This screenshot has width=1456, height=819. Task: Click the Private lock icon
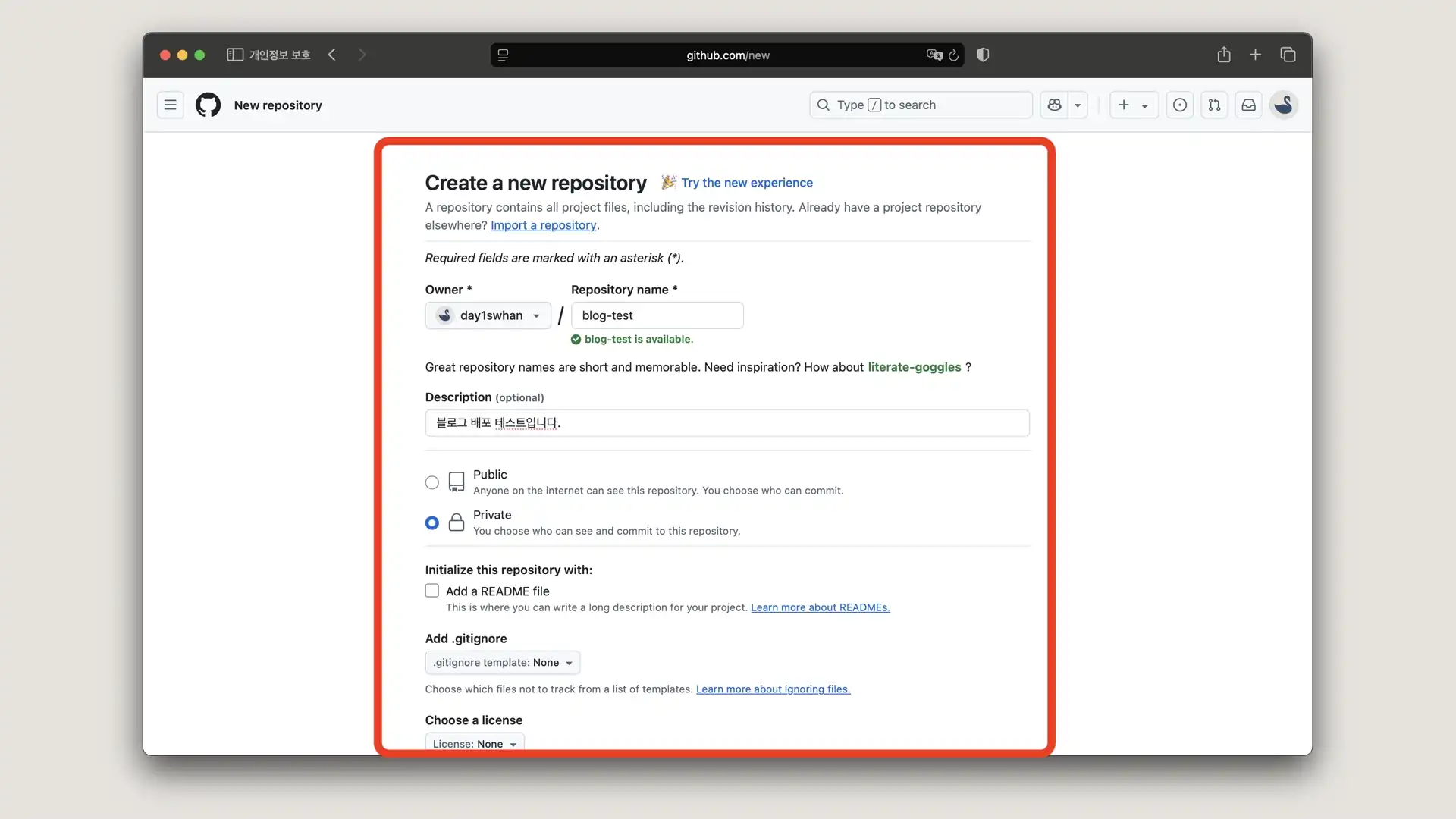pos(457,522)
